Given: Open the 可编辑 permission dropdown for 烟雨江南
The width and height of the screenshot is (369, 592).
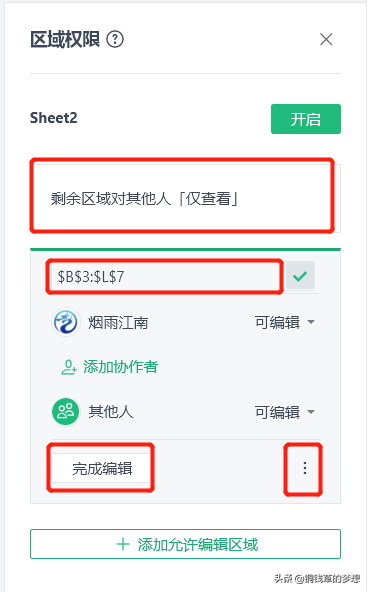Looking at the screenshot, I should [285, 322].
